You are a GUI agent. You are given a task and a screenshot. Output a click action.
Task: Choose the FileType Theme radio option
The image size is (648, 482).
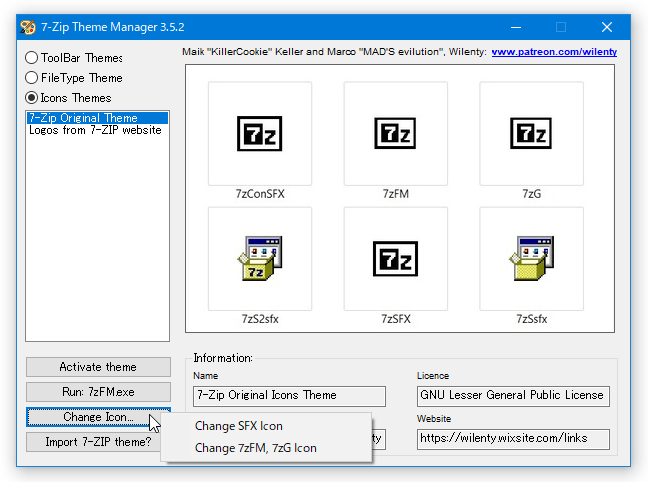point(74,78)
